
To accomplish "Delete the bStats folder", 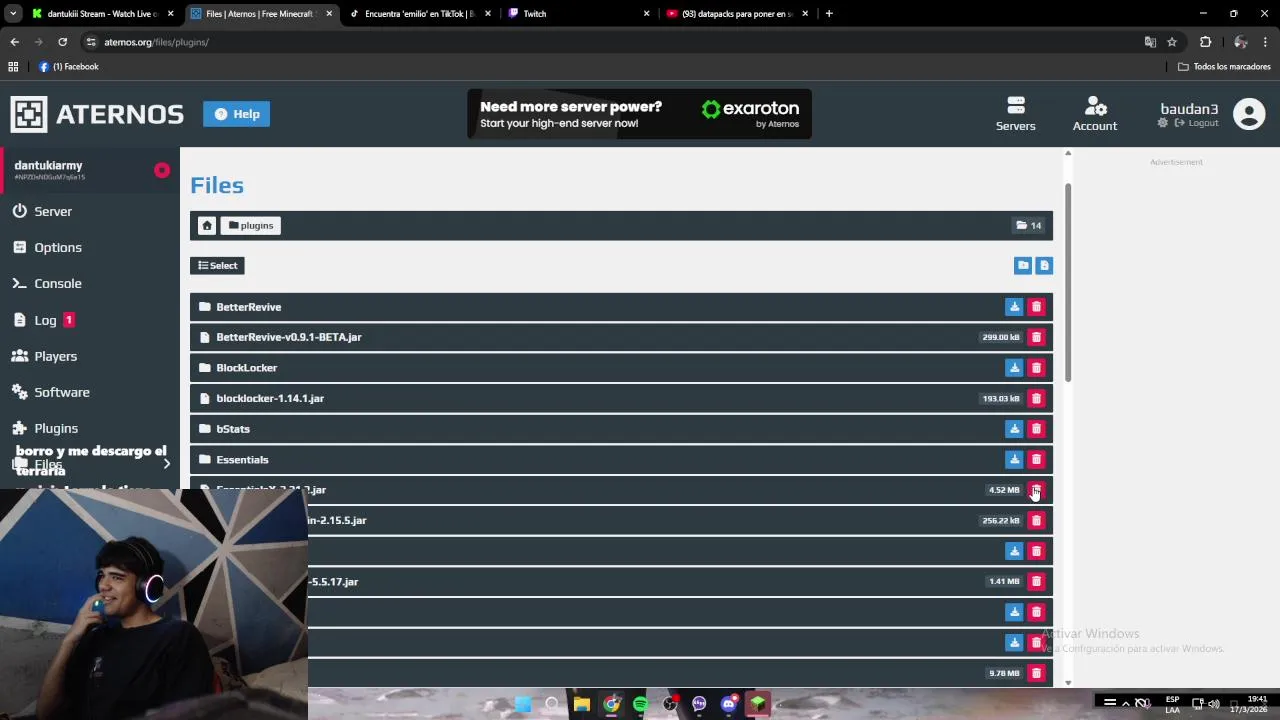I will (x=1036, y=429).
